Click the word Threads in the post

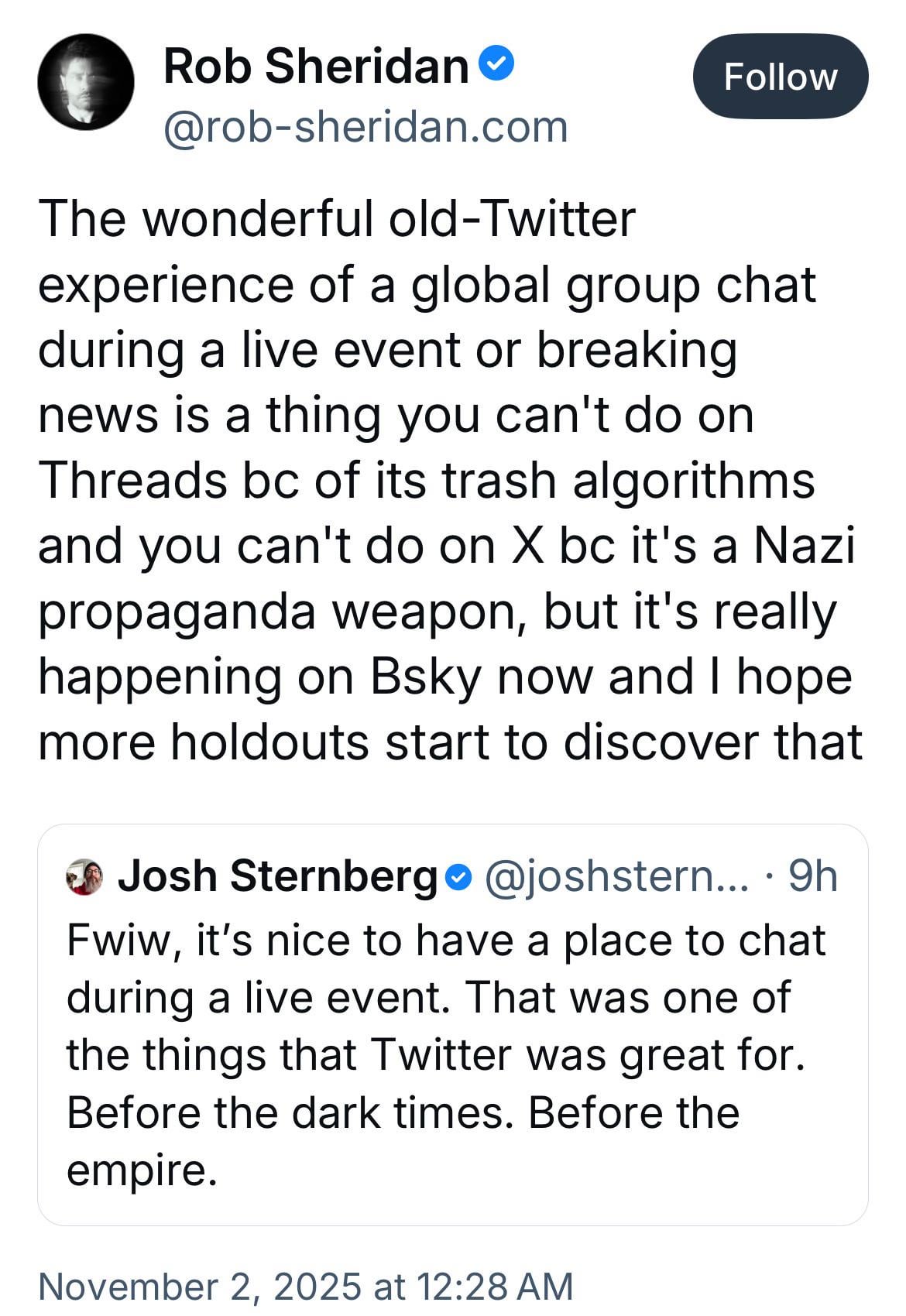[132, 480]
